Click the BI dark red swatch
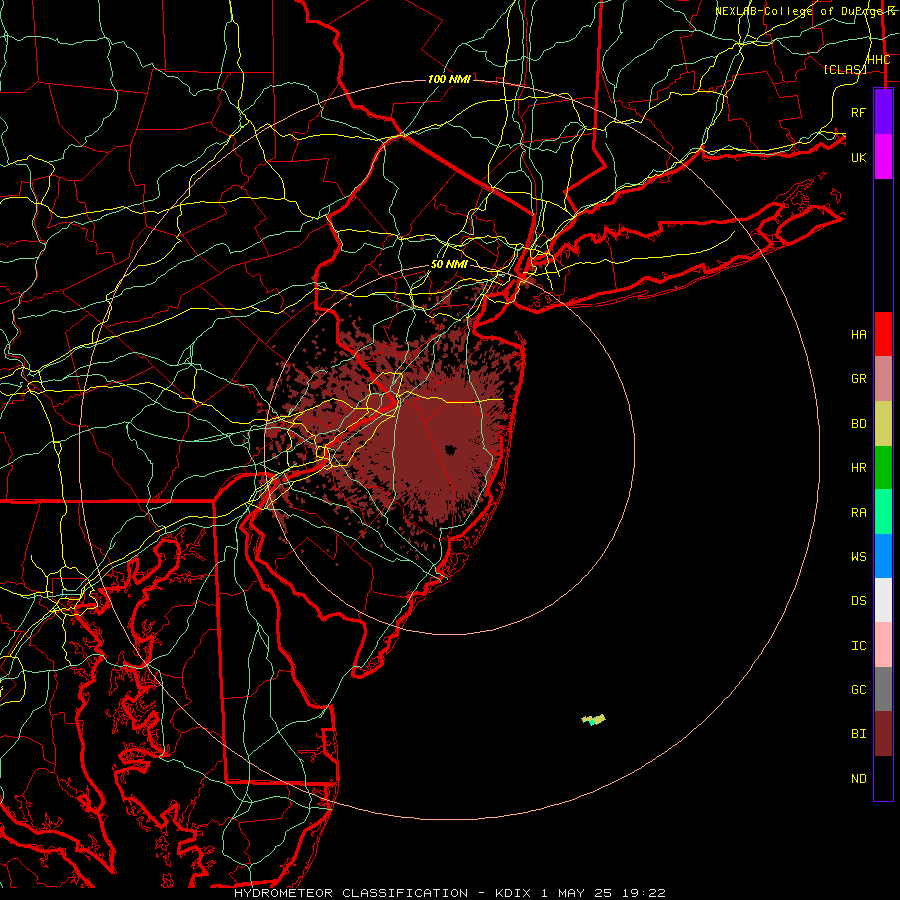The height and width of the screenshot is (900, 900). (883, 734)
